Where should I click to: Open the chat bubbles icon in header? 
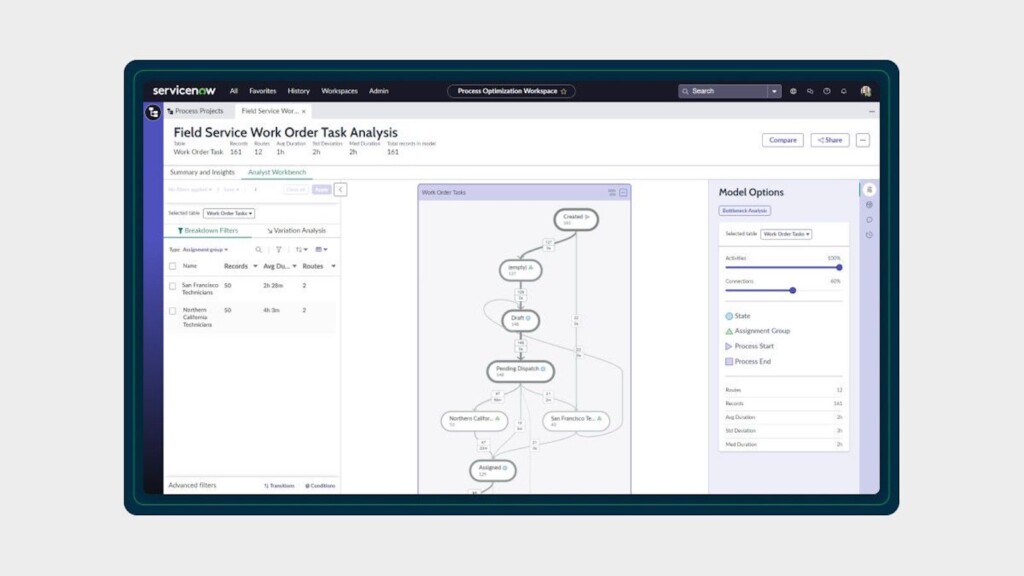coord(810,91)
